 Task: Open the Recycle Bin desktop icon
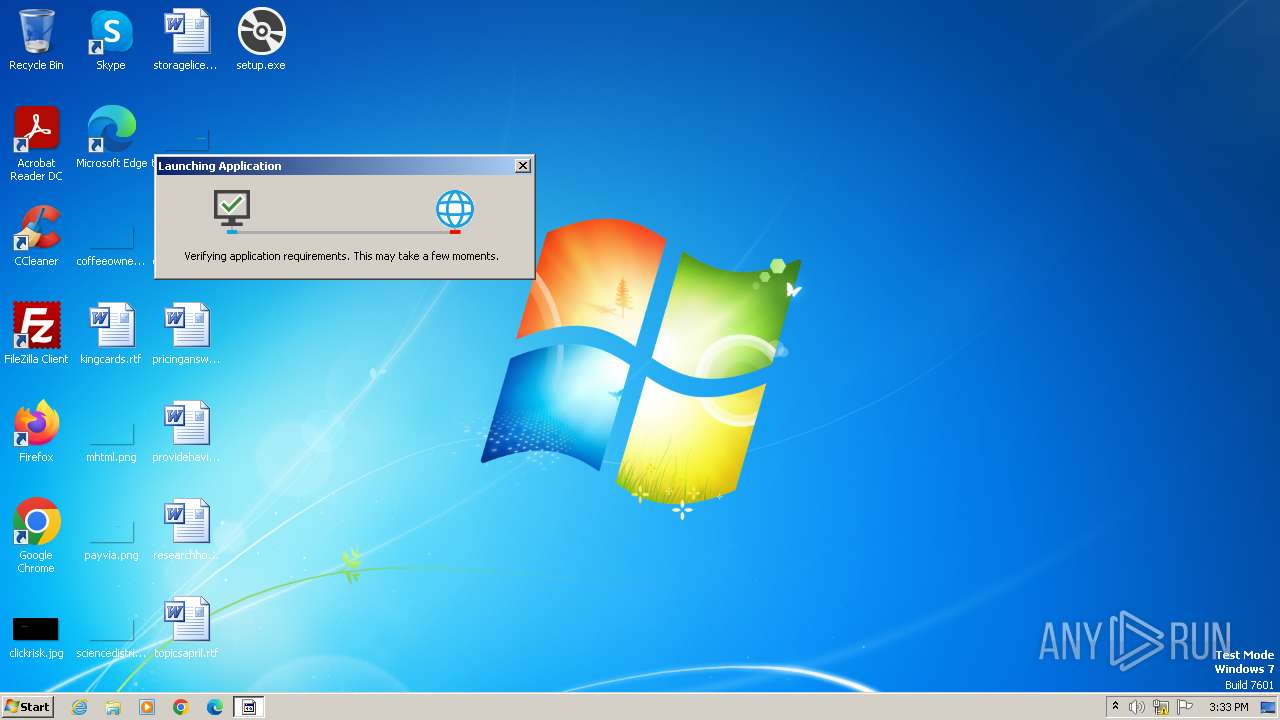[36, 40]
